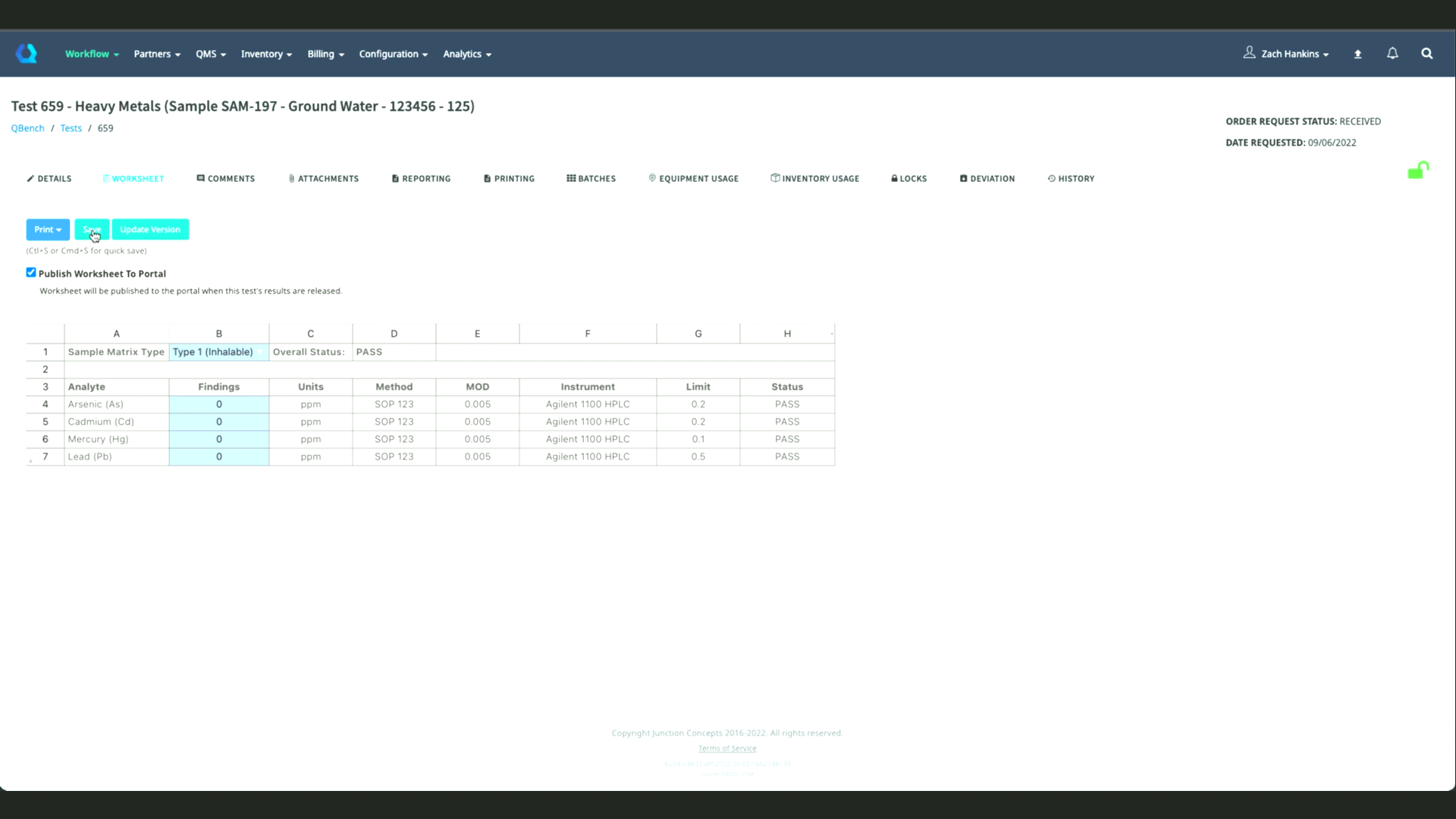Click the Update Version button
The height and width of the screenshot is (819, 1456).
(150, 229)
